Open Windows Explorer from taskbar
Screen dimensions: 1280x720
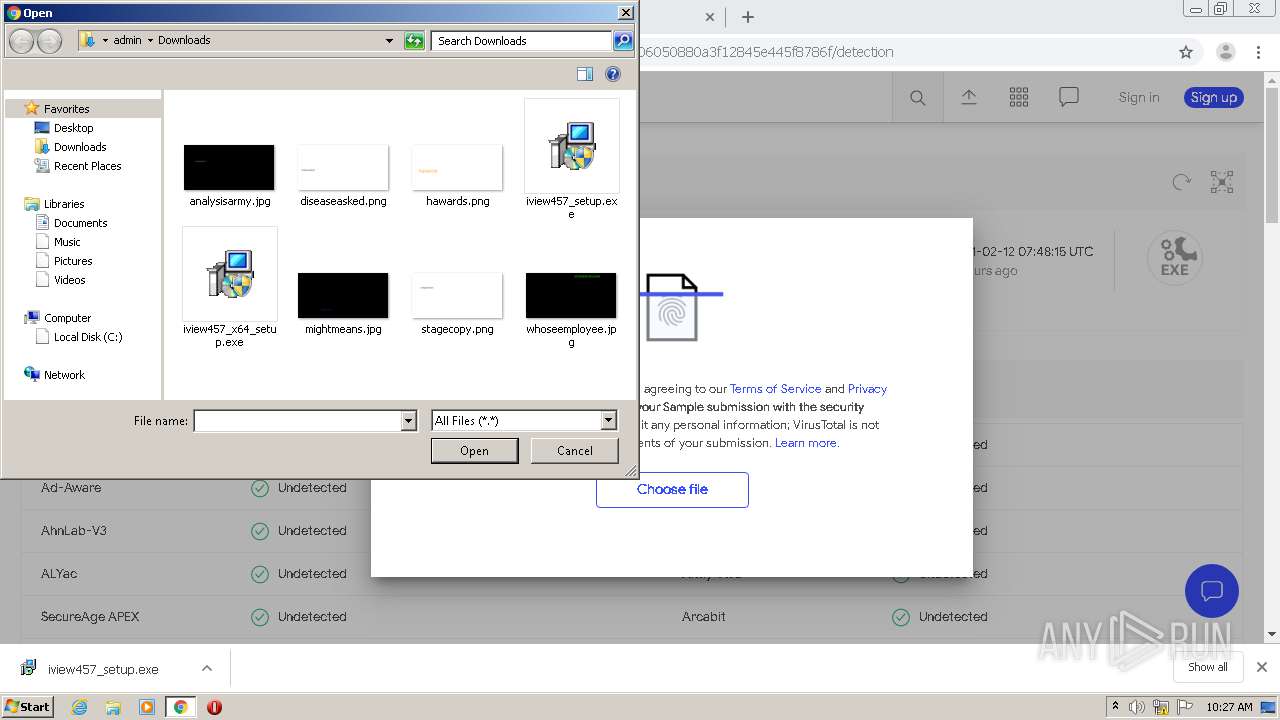113,707
